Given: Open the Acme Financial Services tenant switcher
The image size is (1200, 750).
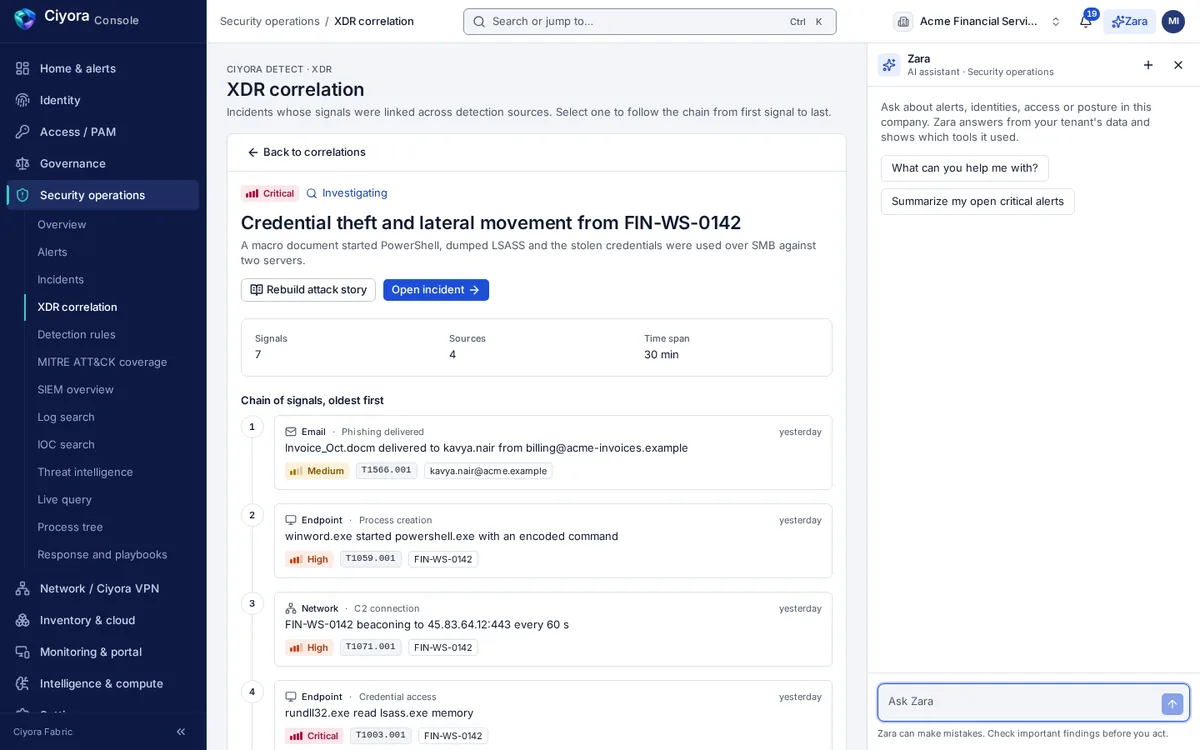Looking at the screenshot, I should coord(978,21).
